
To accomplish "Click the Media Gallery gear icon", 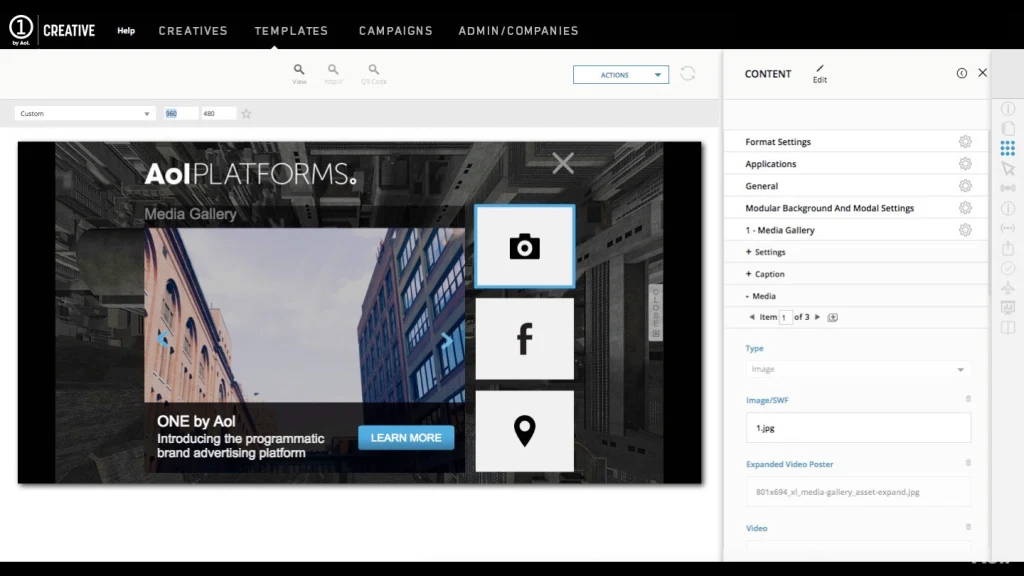I will [965, 229].
